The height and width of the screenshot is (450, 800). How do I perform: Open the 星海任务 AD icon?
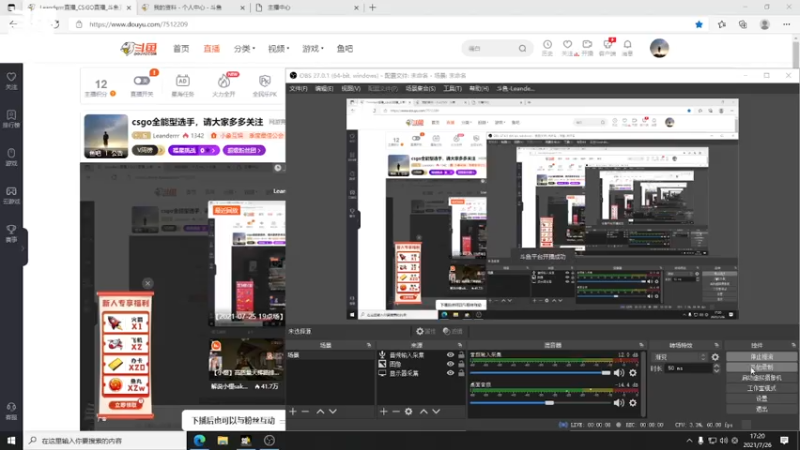(183, 85)
